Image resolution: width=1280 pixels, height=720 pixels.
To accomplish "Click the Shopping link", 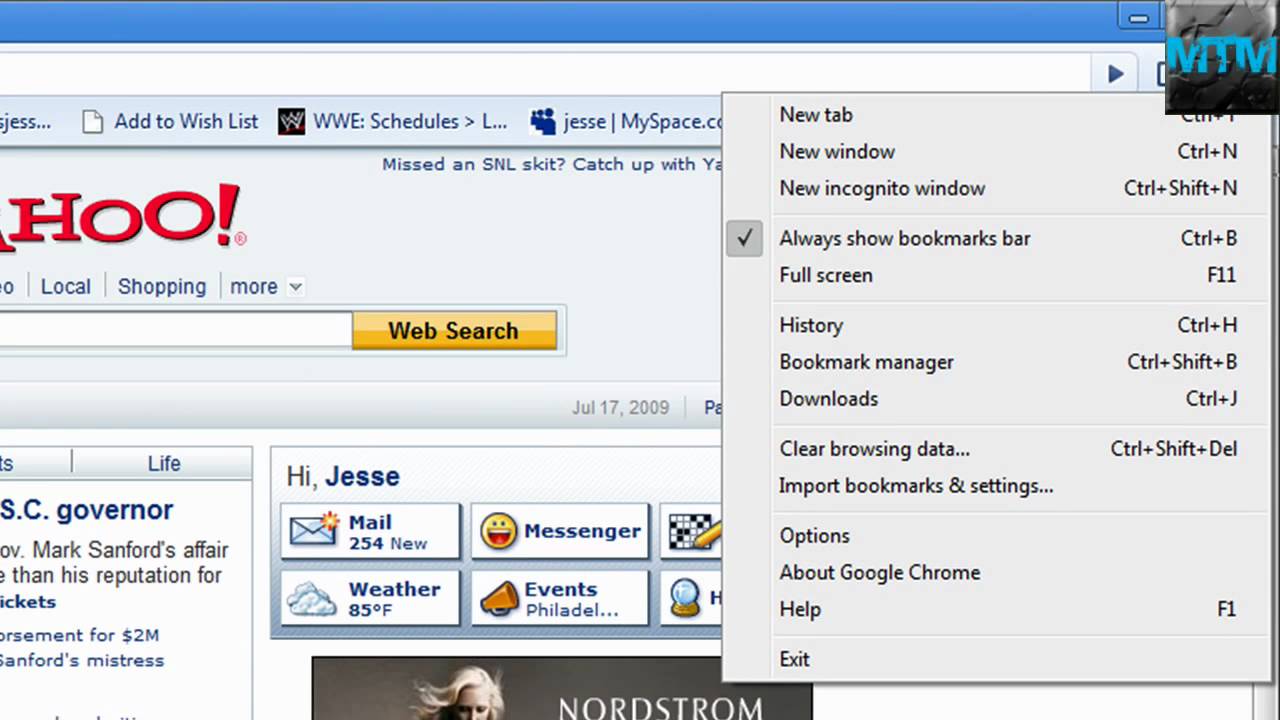I will [162, 287].
